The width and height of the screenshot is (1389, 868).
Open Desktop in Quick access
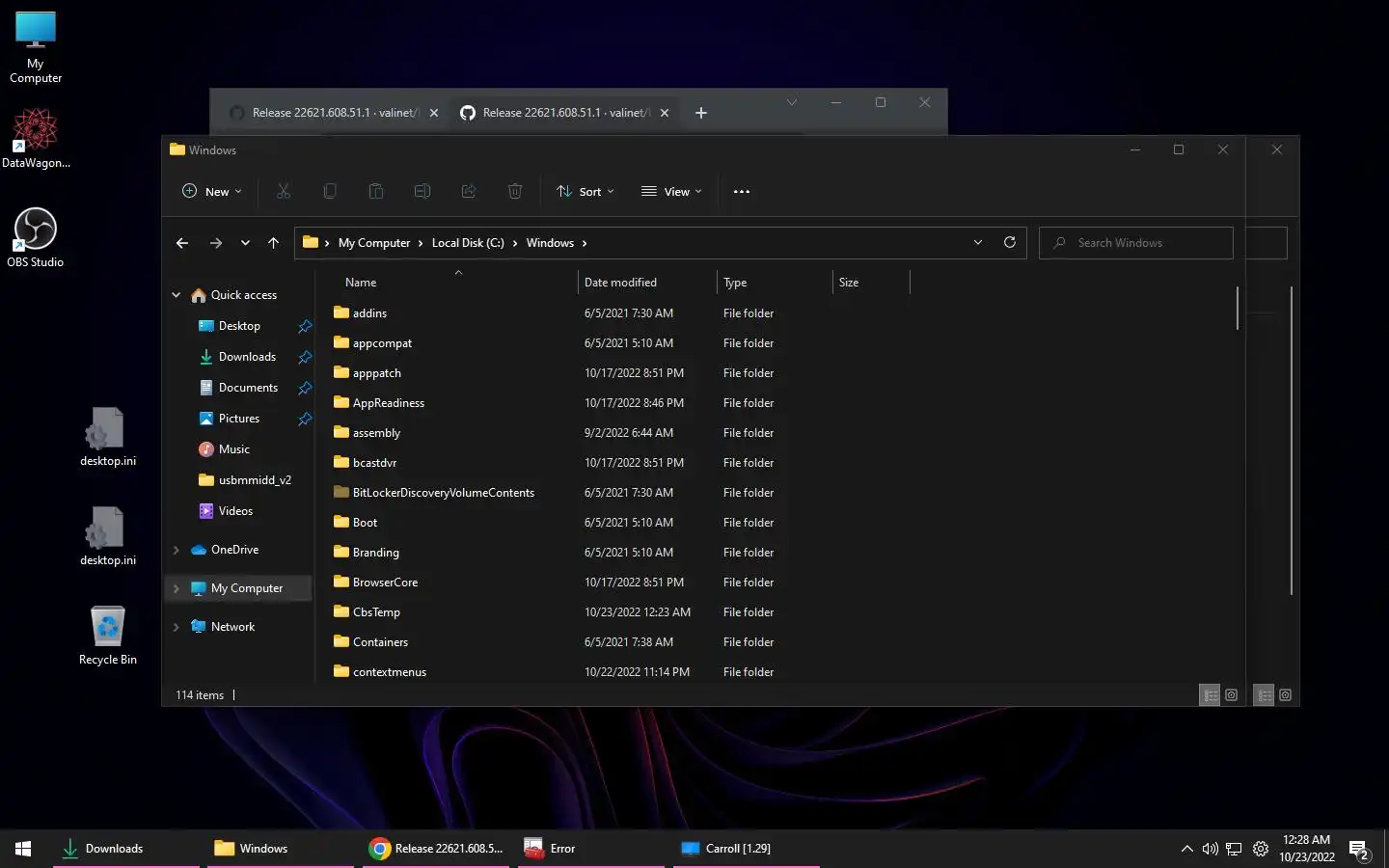(x=239, y=326)
